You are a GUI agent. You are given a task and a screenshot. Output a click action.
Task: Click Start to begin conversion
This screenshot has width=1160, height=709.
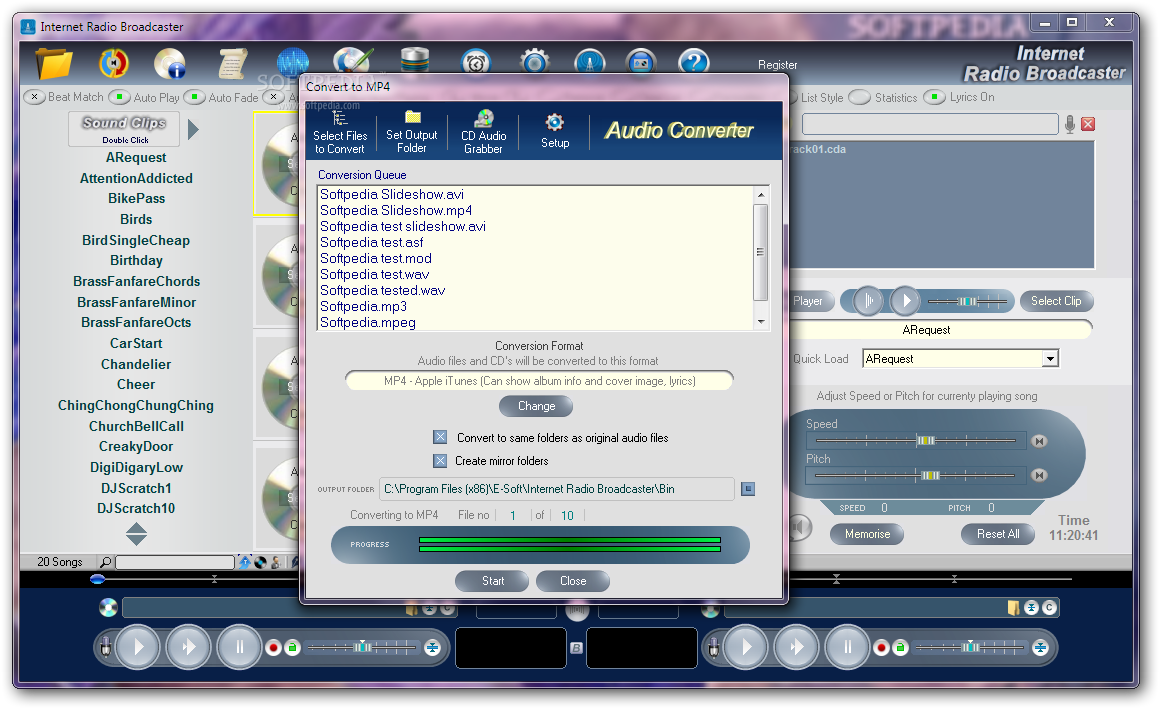click(x=493, y=581)
